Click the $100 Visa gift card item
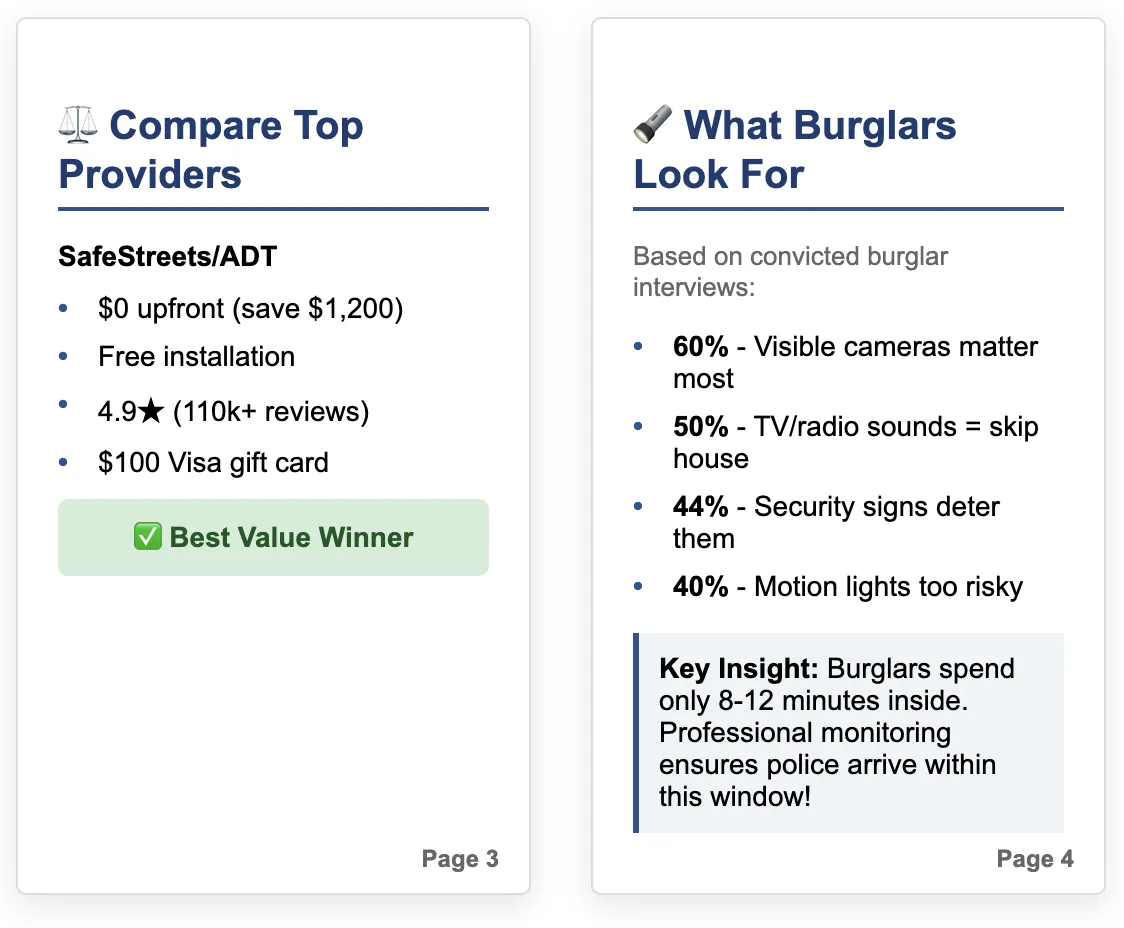Image resolution: width=1124 pixels, height=928 pixels. point(213,462)
